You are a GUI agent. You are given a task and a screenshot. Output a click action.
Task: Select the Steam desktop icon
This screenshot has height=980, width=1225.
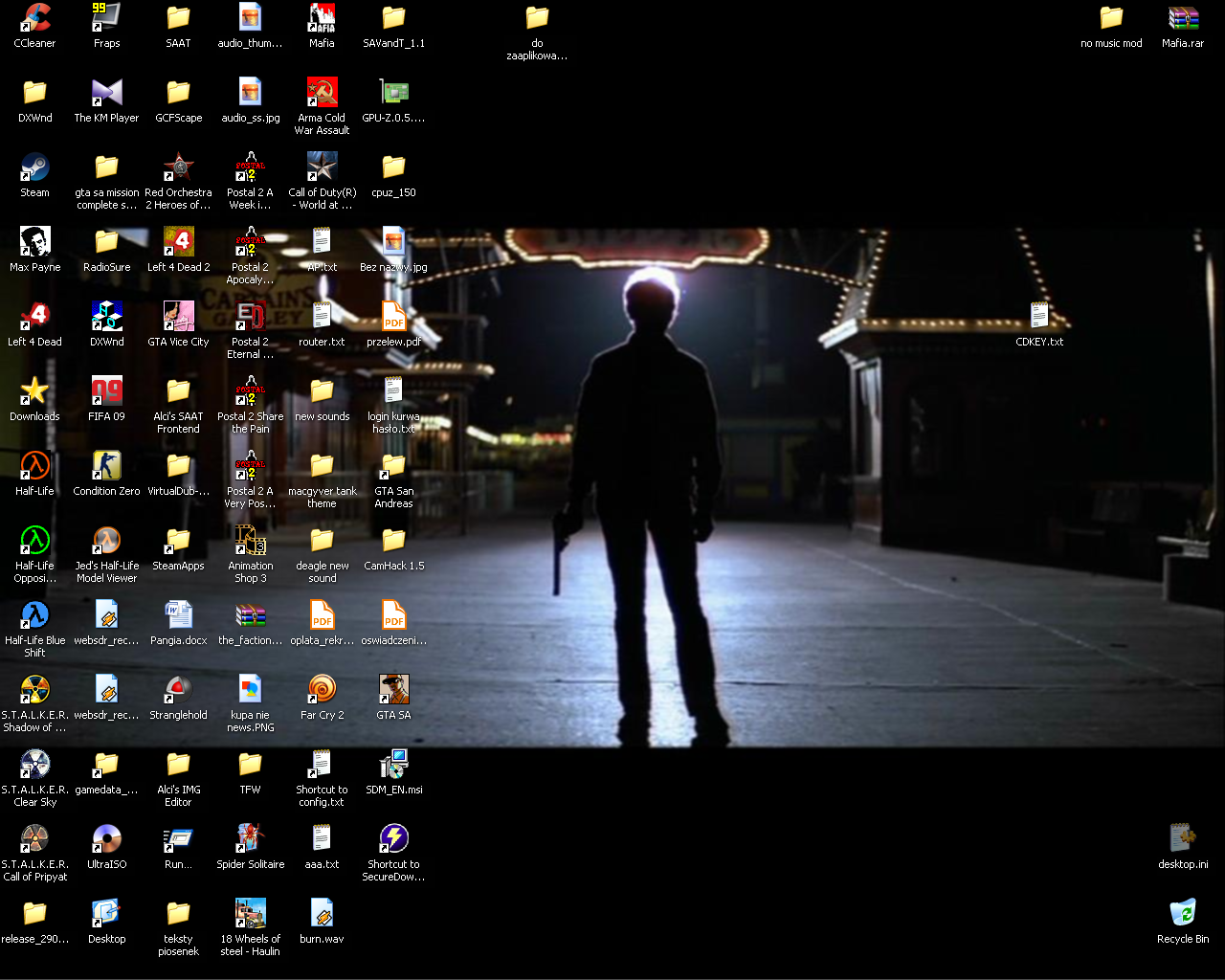click(35, 167)
